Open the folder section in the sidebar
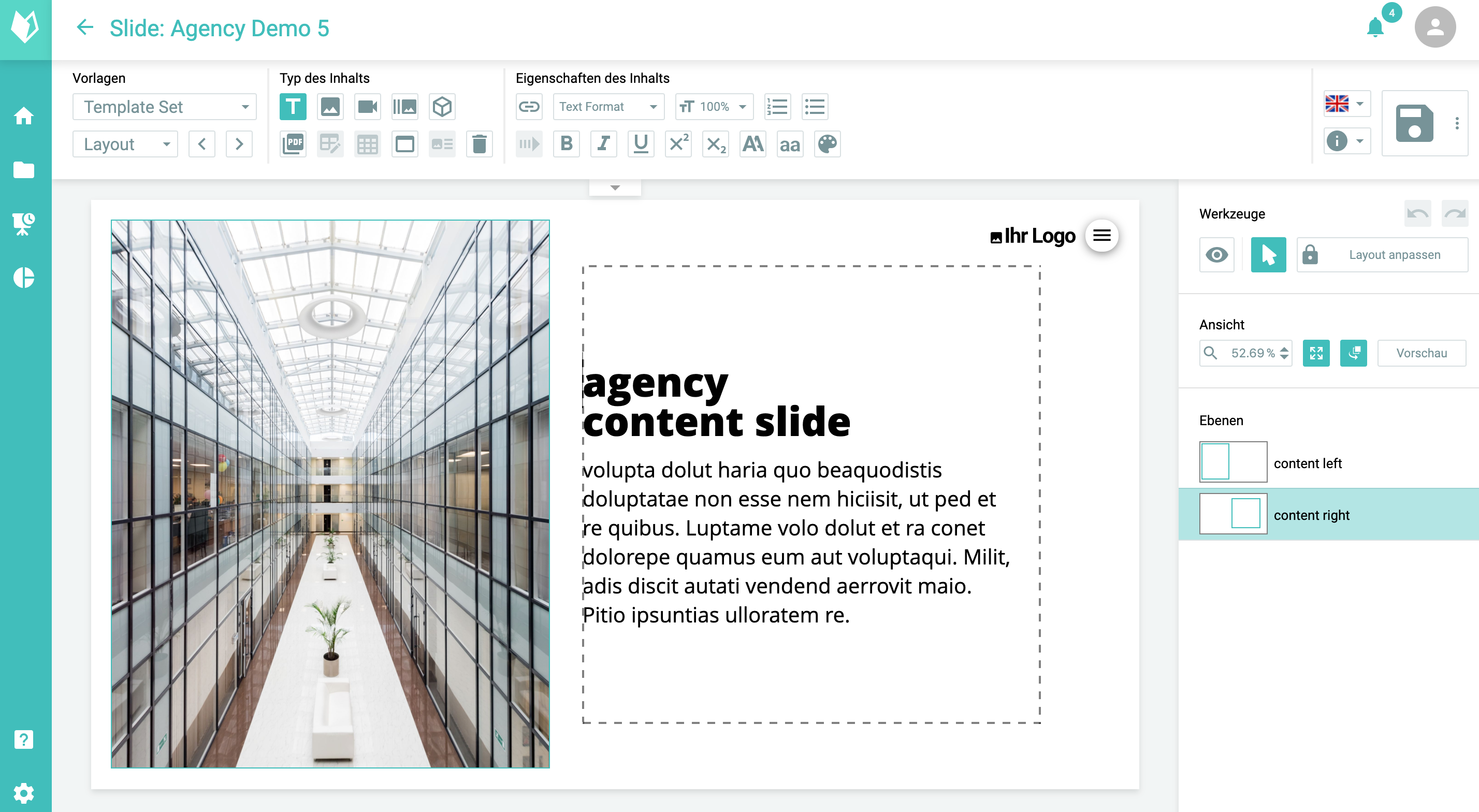 tap(23, 170)
